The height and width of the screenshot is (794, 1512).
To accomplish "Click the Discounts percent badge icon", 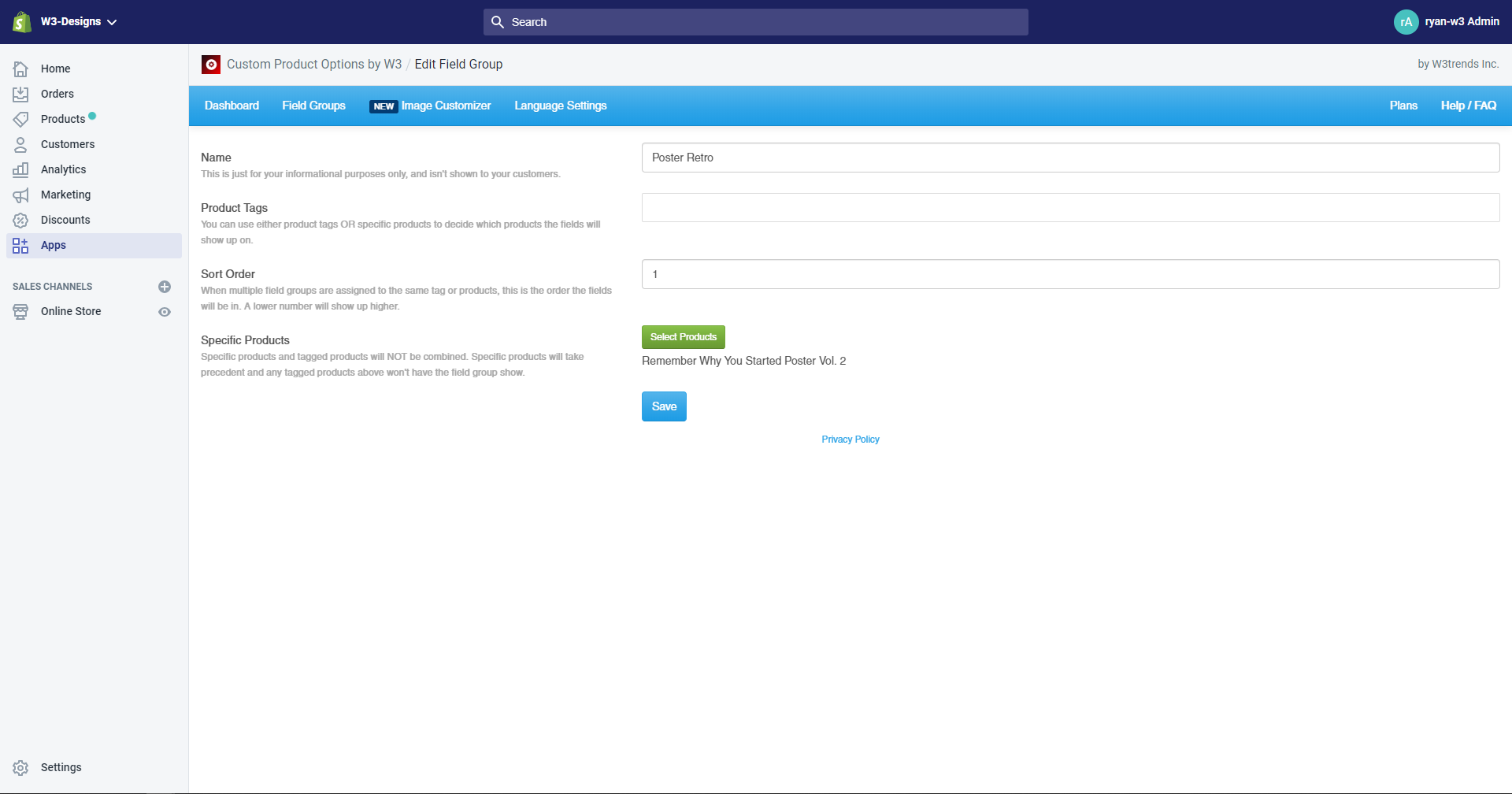I will (x=20, y=220).
